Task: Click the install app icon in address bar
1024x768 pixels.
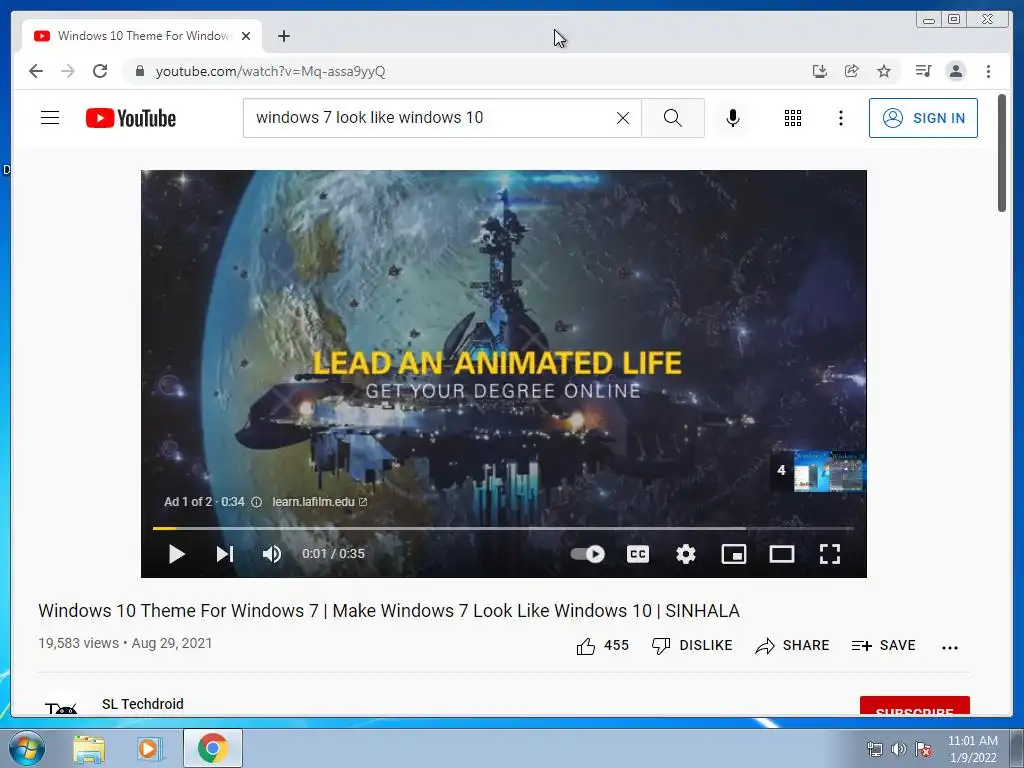Action: coord(820,71)
